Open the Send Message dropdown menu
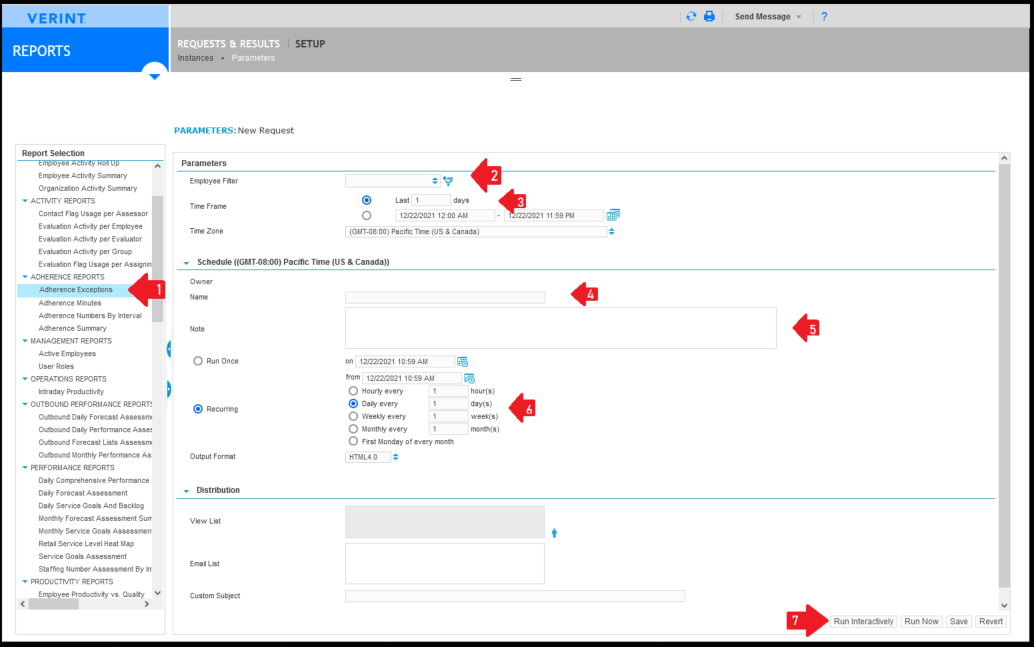The width and height of the screenshot is (1034, 647). tap(768, 16)
